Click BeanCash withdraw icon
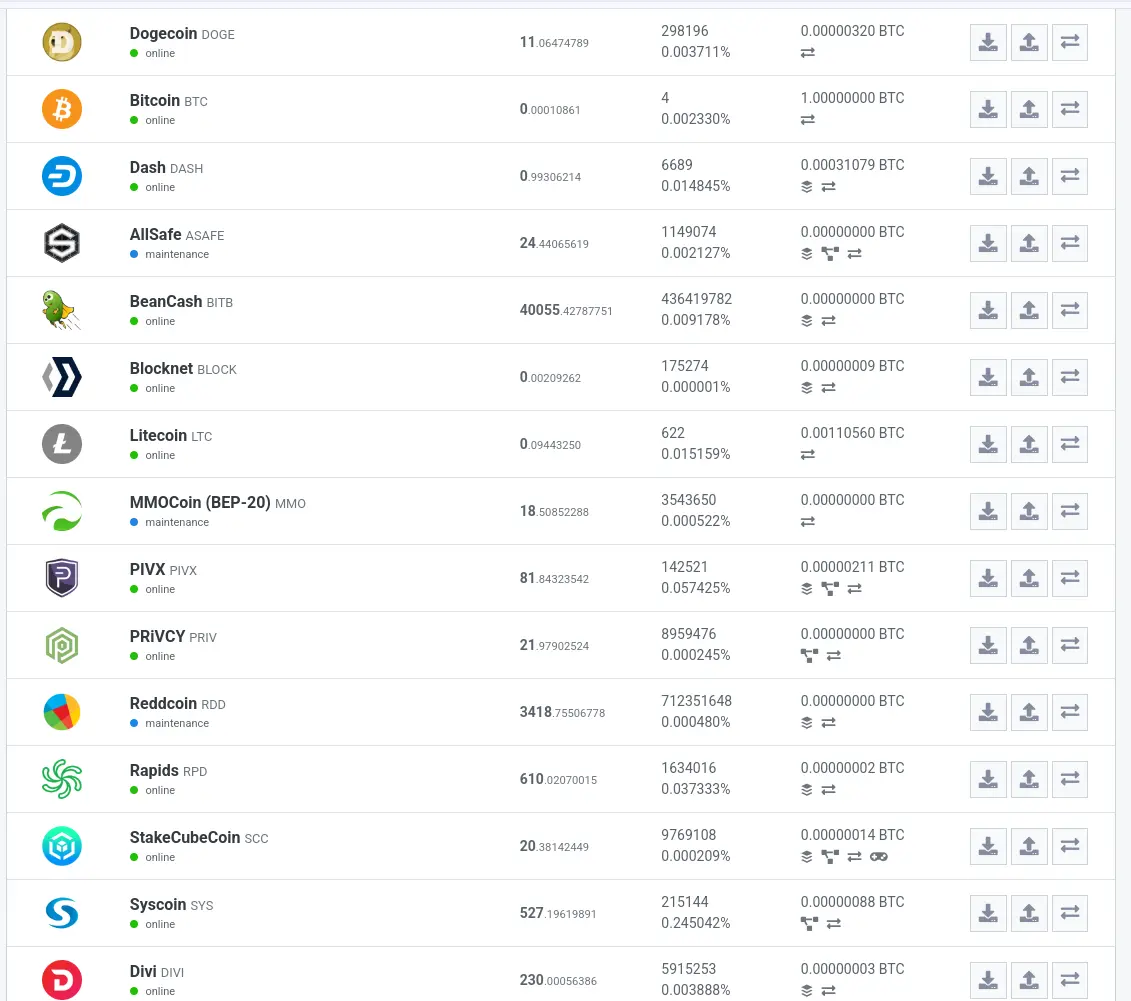The image size is (1131, 1001). point(1029,311)
